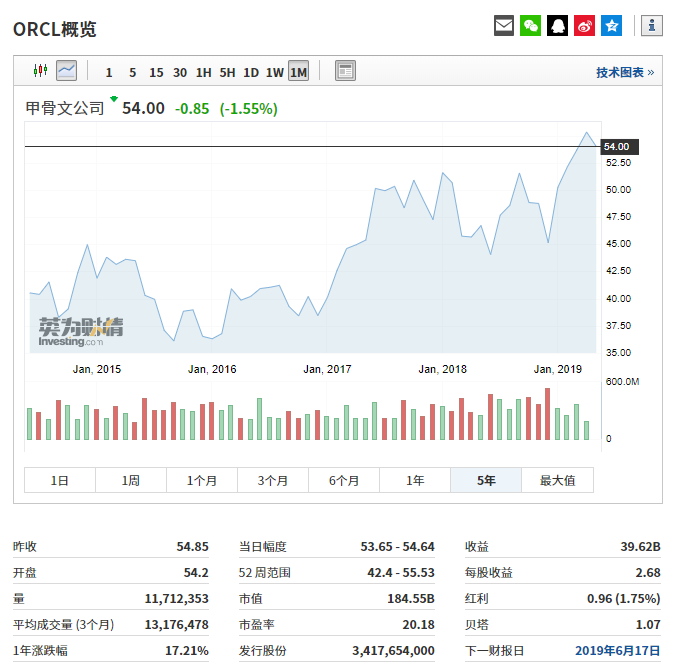Select the 5 minute interval

coord(132,72)
